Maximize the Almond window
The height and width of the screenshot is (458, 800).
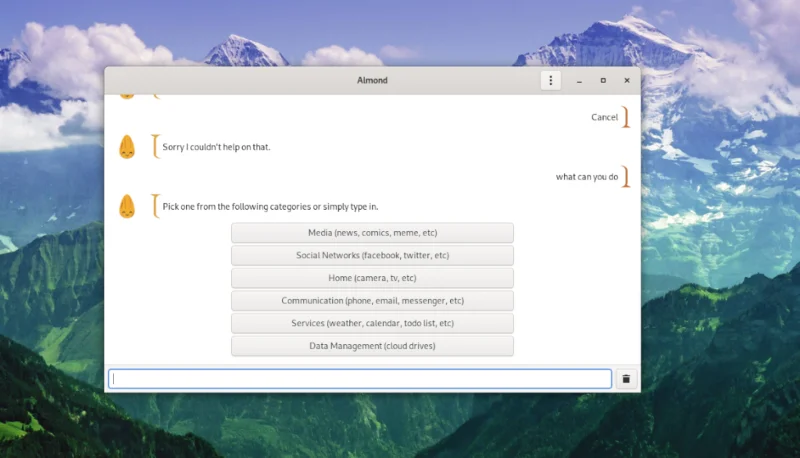(x=603, y=81)
